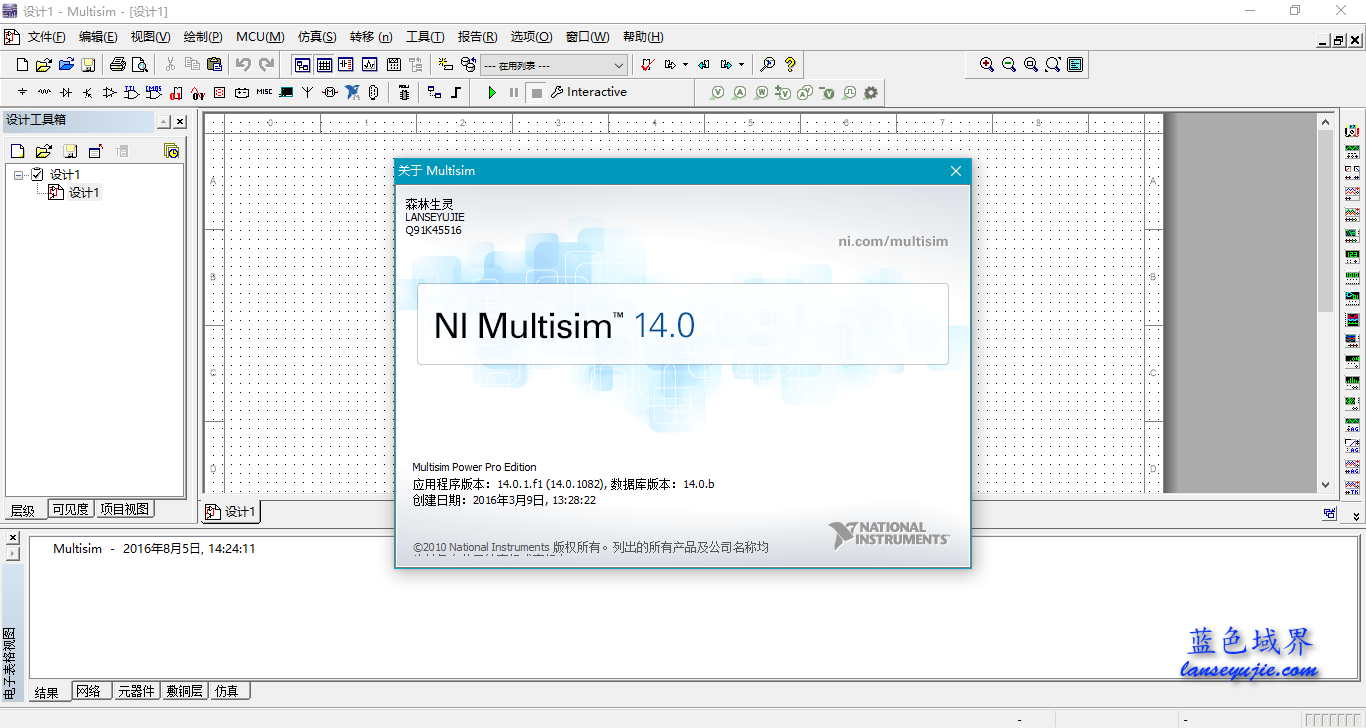Place a CMOS component

pos(154,92)
